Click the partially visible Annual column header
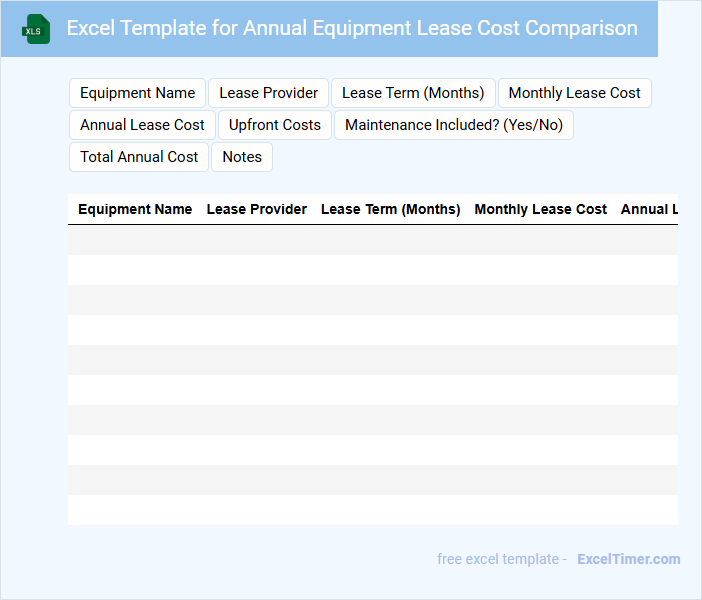 pos(649,209)
